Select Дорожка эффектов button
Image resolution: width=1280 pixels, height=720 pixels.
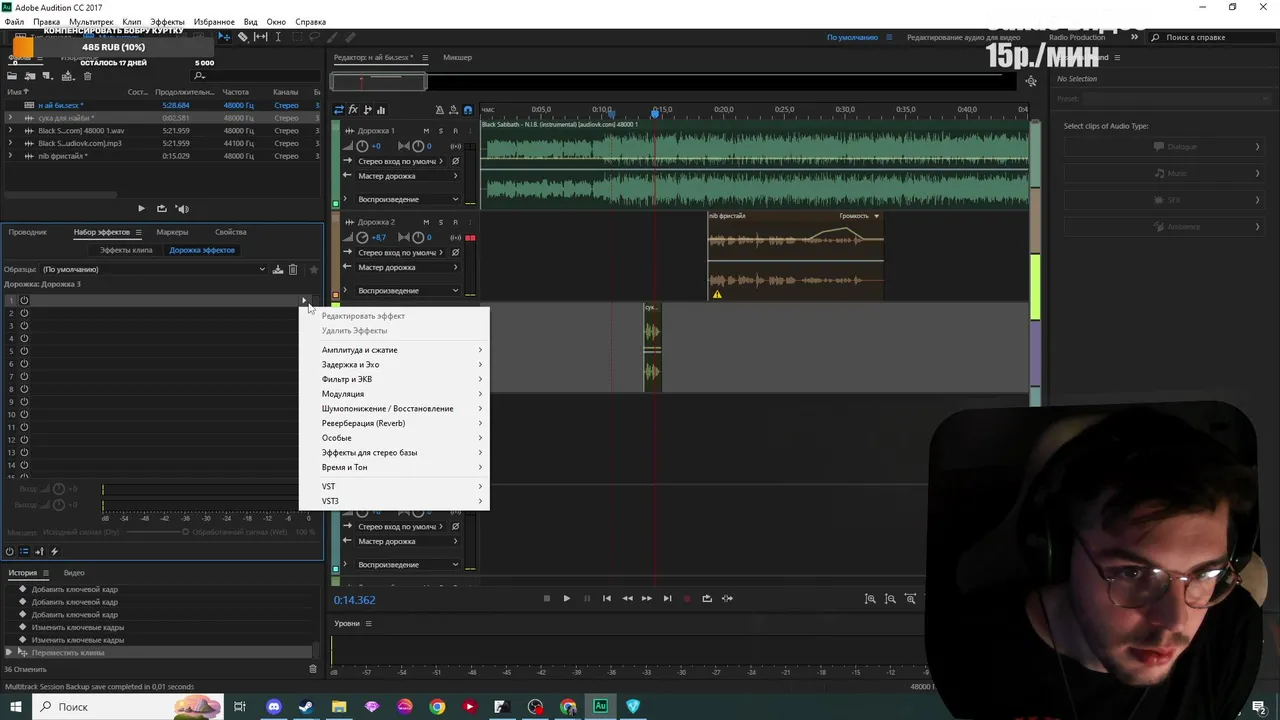202,250
